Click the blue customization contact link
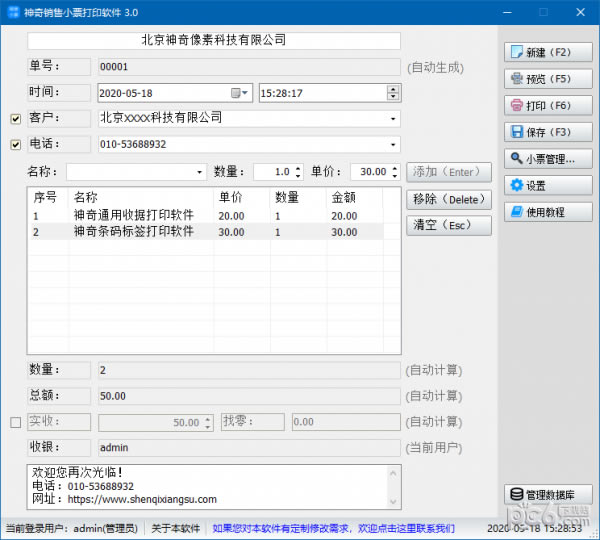 pos(333,529)
